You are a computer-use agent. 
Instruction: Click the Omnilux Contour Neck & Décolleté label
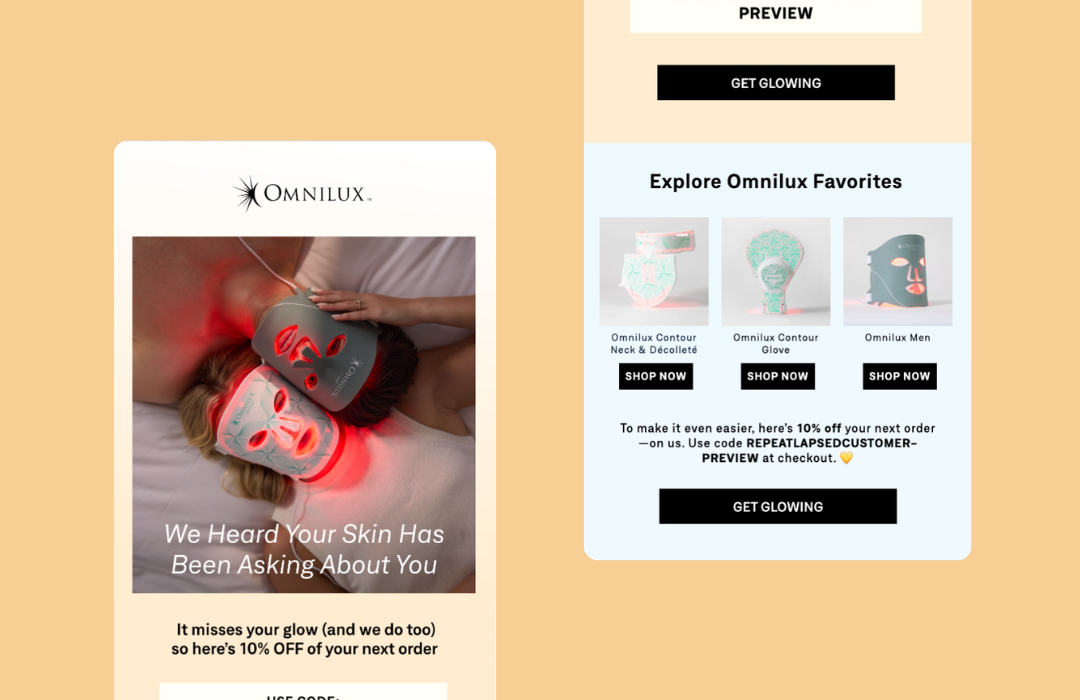(654, 344)
